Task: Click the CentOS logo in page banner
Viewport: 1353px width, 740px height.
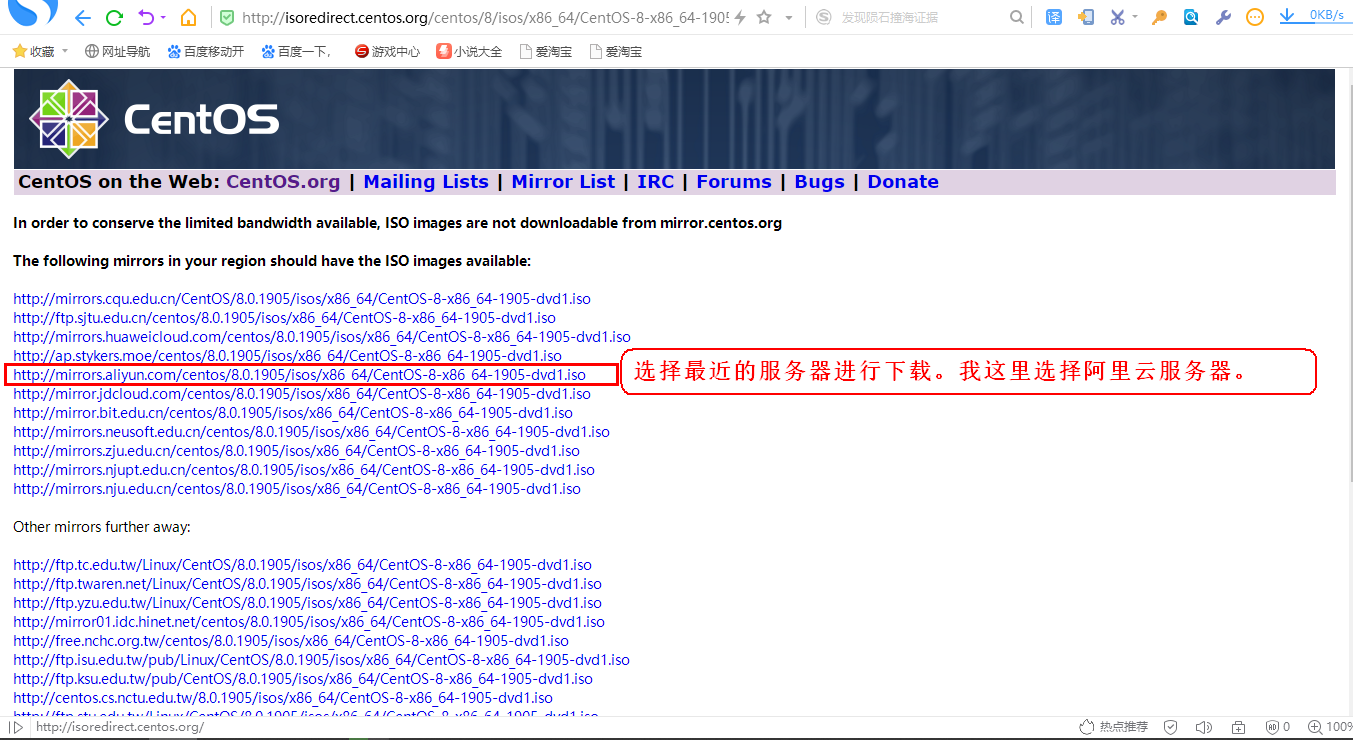Action: point(154,119)
